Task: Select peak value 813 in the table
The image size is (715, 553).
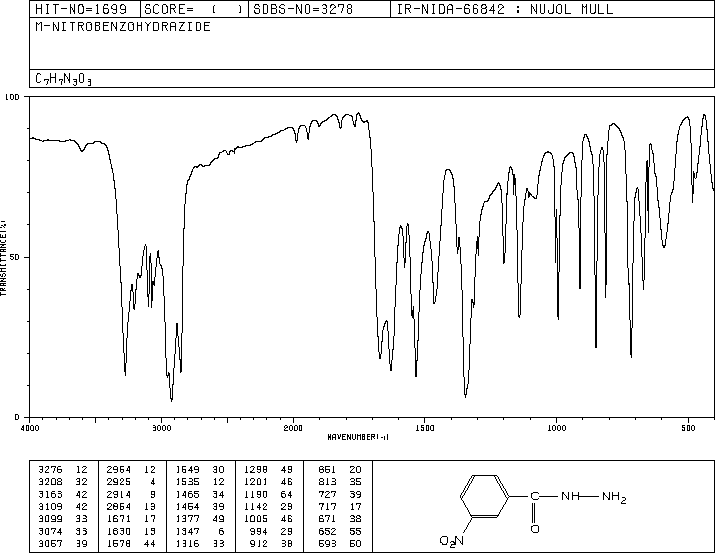Action: (x=327, y=481)
